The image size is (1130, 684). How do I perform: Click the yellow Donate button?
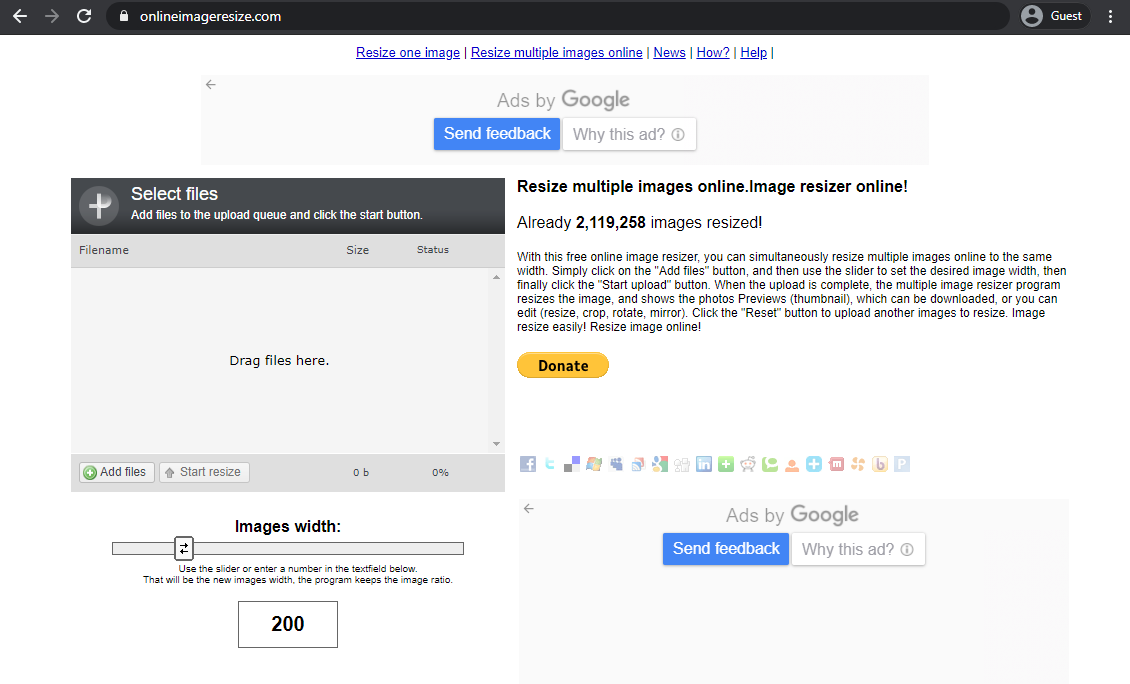click(x=563, y=365)
